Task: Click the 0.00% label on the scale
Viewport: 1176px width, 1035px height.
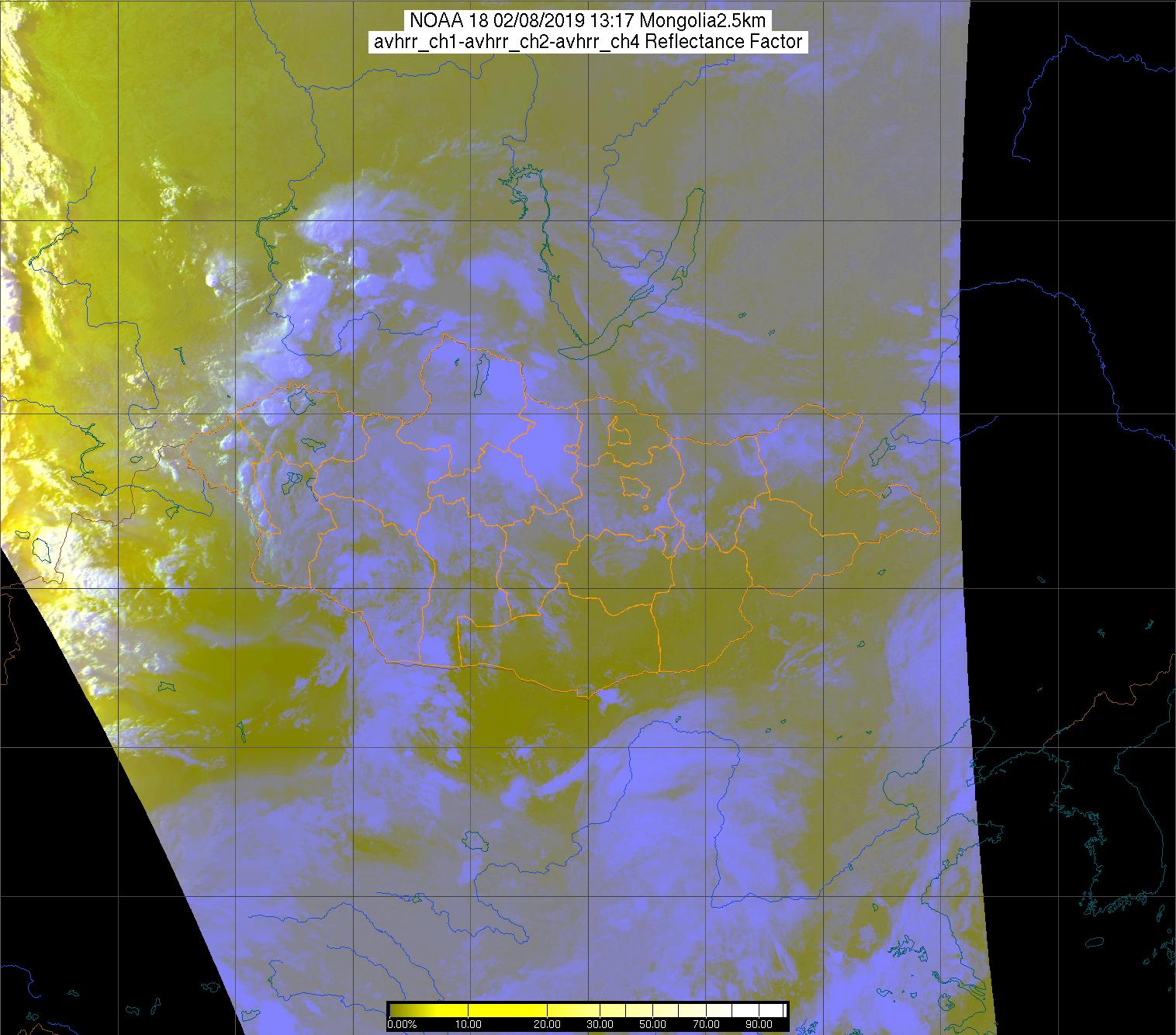Action: point(402,1024)
